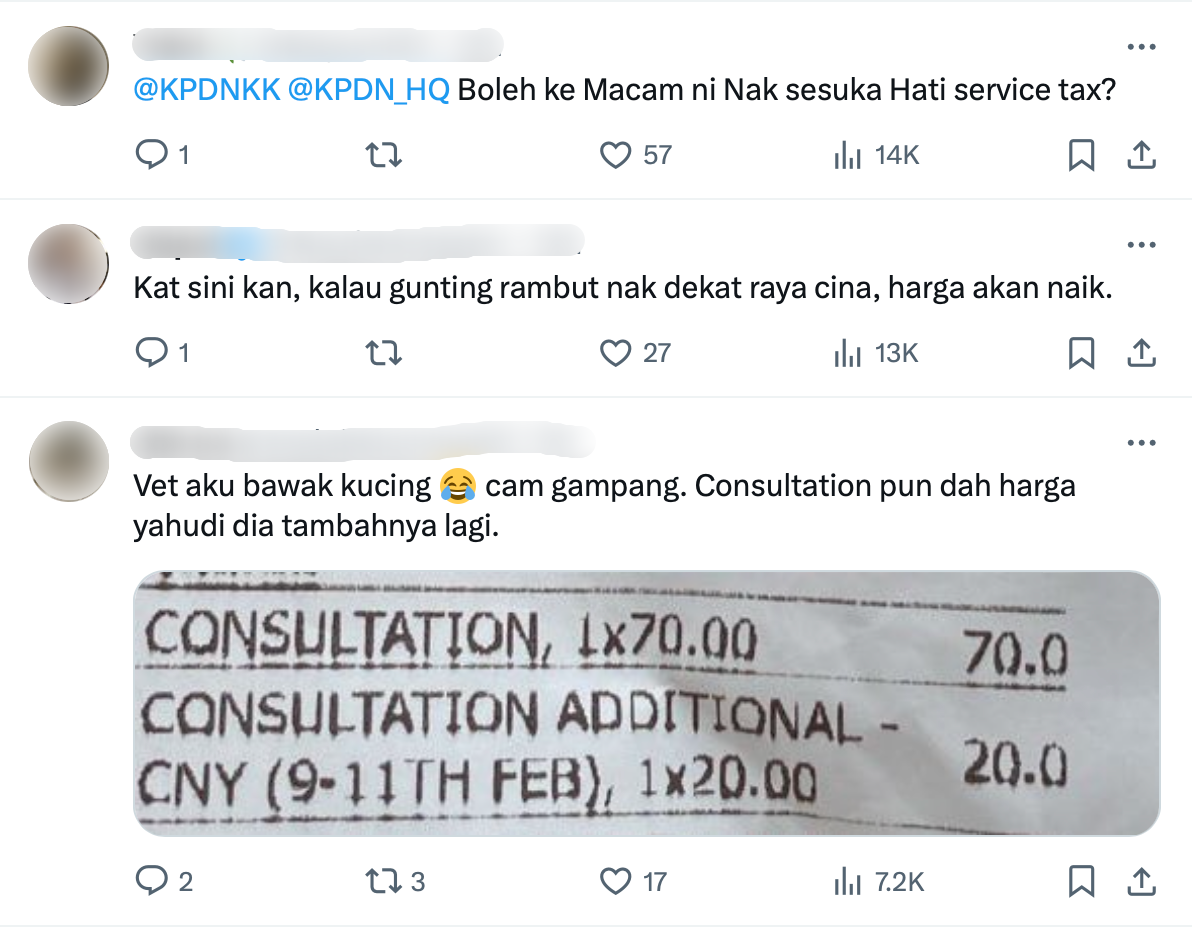1192x928 pixels.
Task: Open more menu on haircut price tweet
Action: click(x=1141, y=245)
